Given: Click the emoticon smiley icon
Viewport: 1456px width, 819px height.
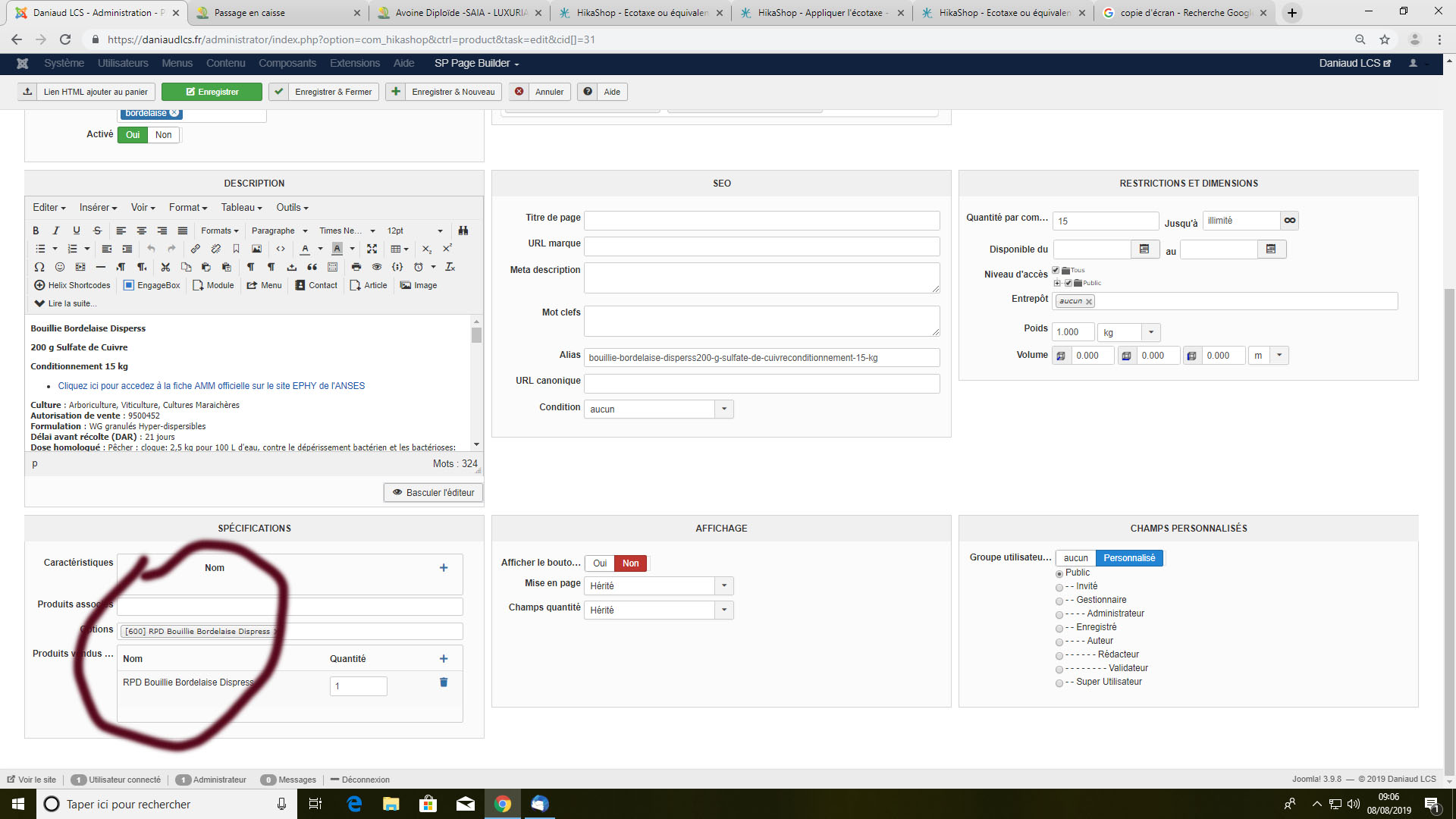Looking at the screenshot, I should 60,267.
